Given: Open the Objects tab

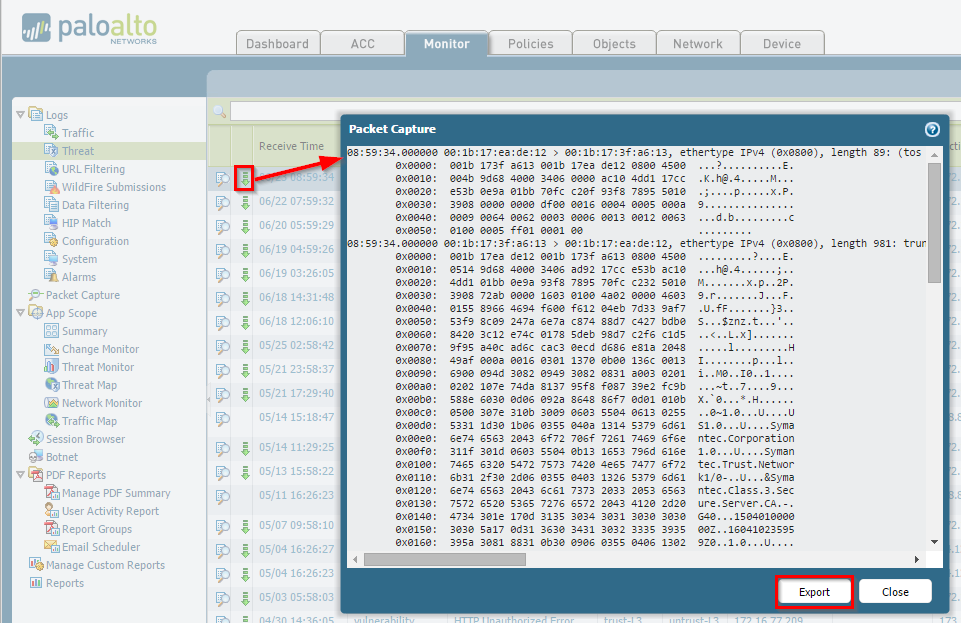Looking at the screenshot, I should [614, 43].
